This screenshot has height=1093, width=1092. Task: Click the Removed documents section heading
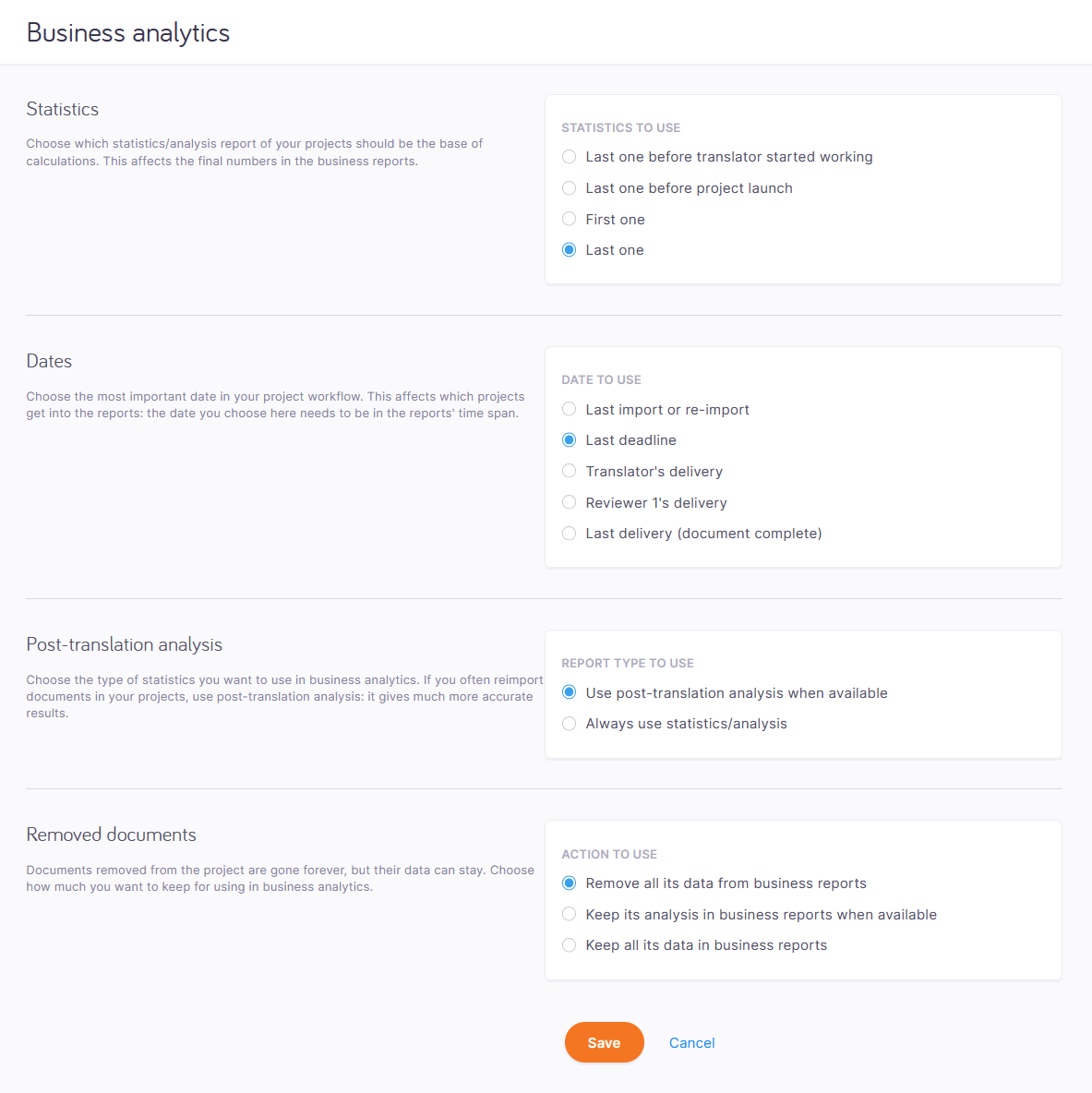pyautogui.click(x=112, y=835)
